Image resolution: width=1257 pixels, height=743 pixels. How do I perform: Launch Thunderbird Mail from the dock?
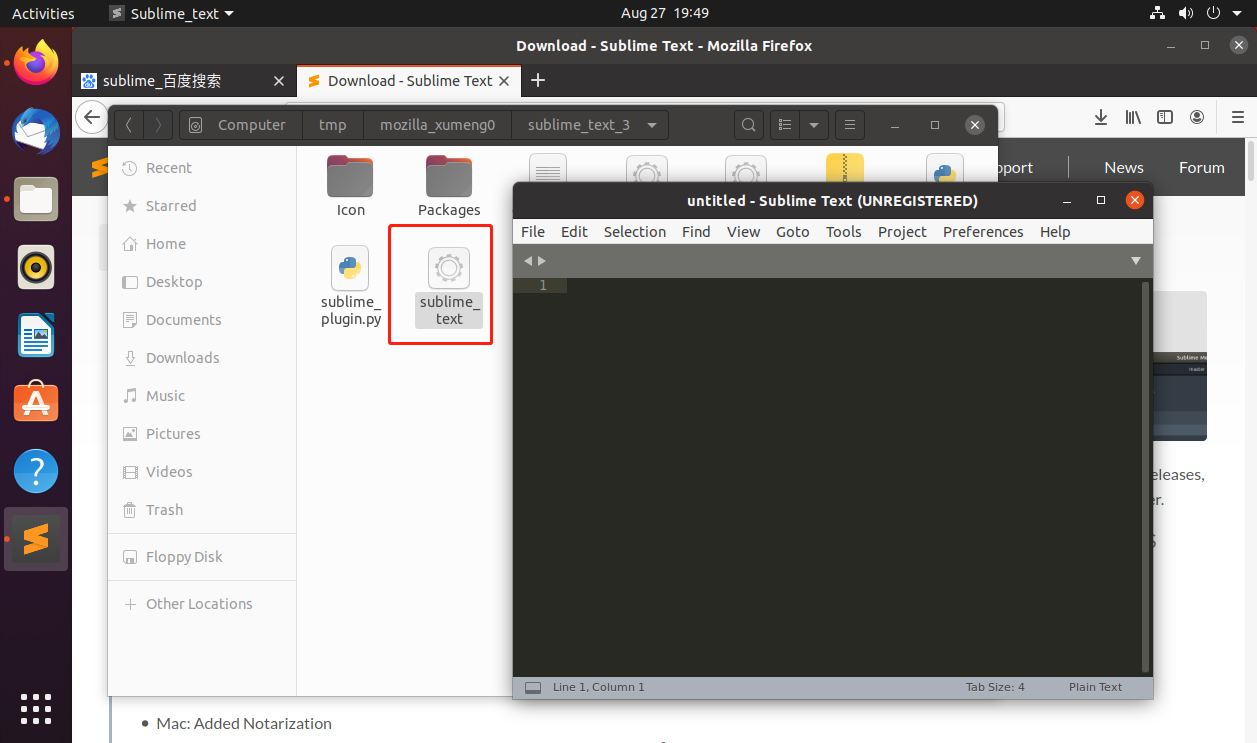coord(36,131)
